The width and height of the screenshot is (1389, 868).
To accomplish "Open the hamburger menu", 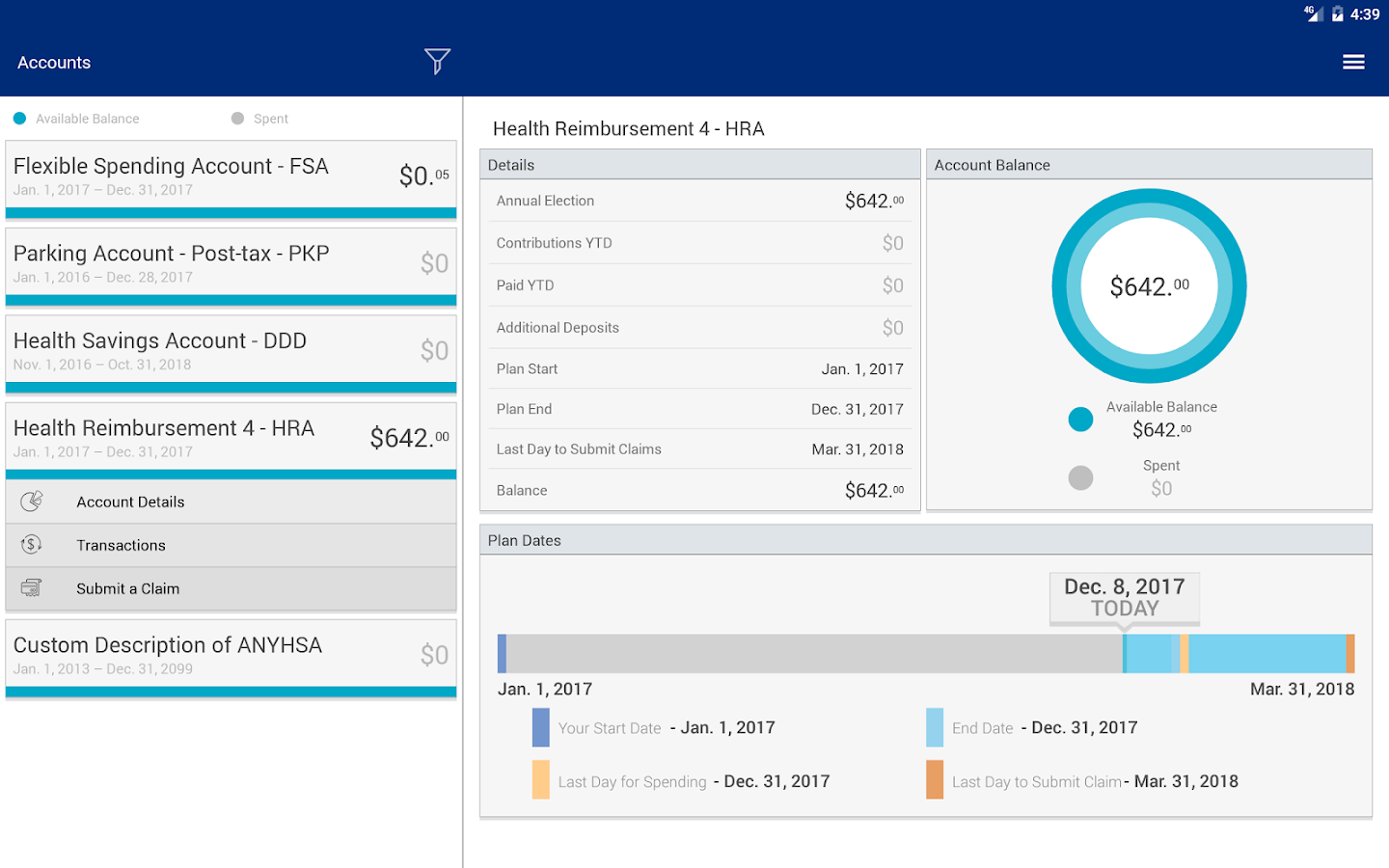I will (x=1353, y=62).
